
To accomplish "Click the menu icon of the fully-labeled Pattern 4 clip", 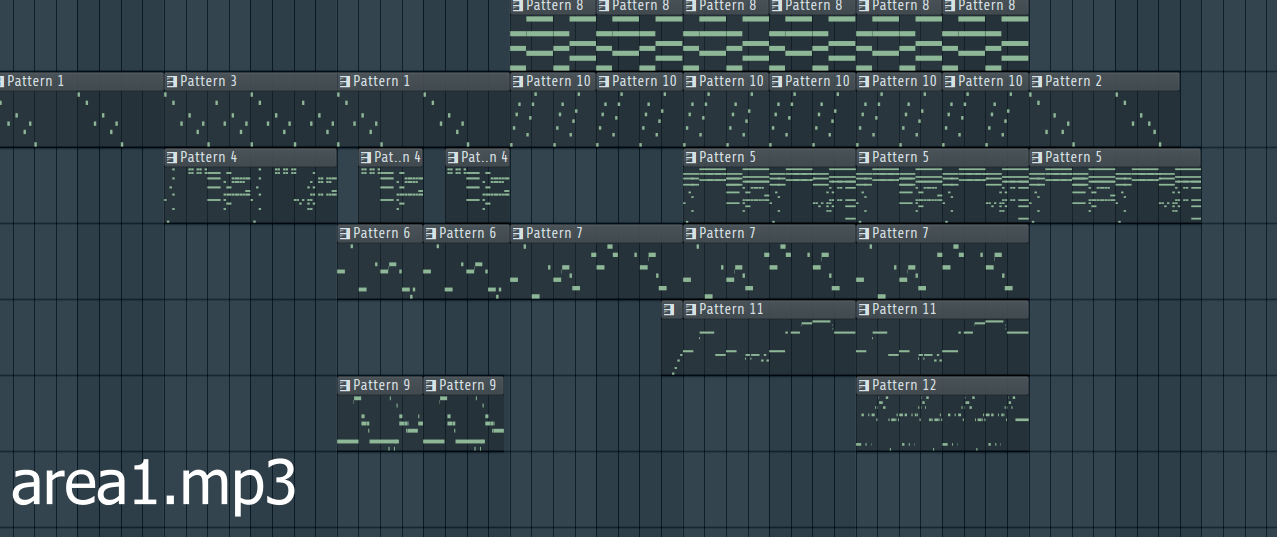I will point(172,157).
